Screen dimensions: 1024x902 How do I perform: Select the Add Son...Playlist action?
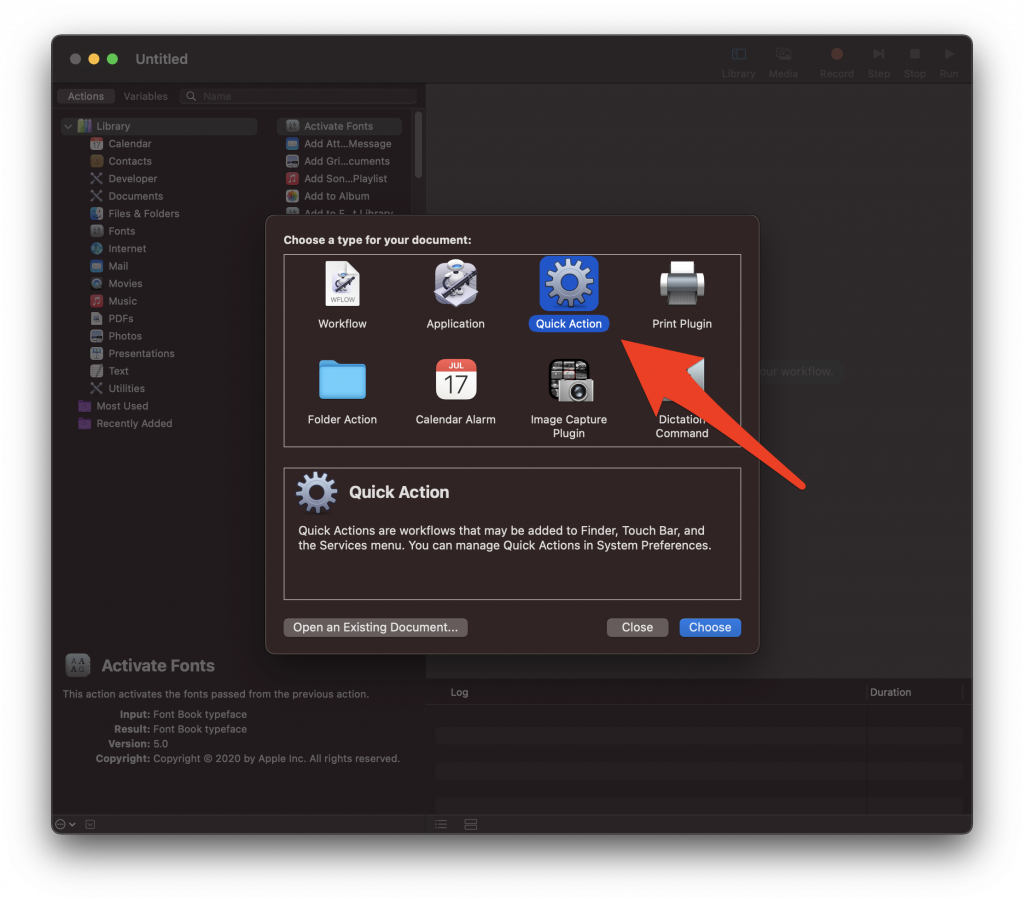click(340, 178)
